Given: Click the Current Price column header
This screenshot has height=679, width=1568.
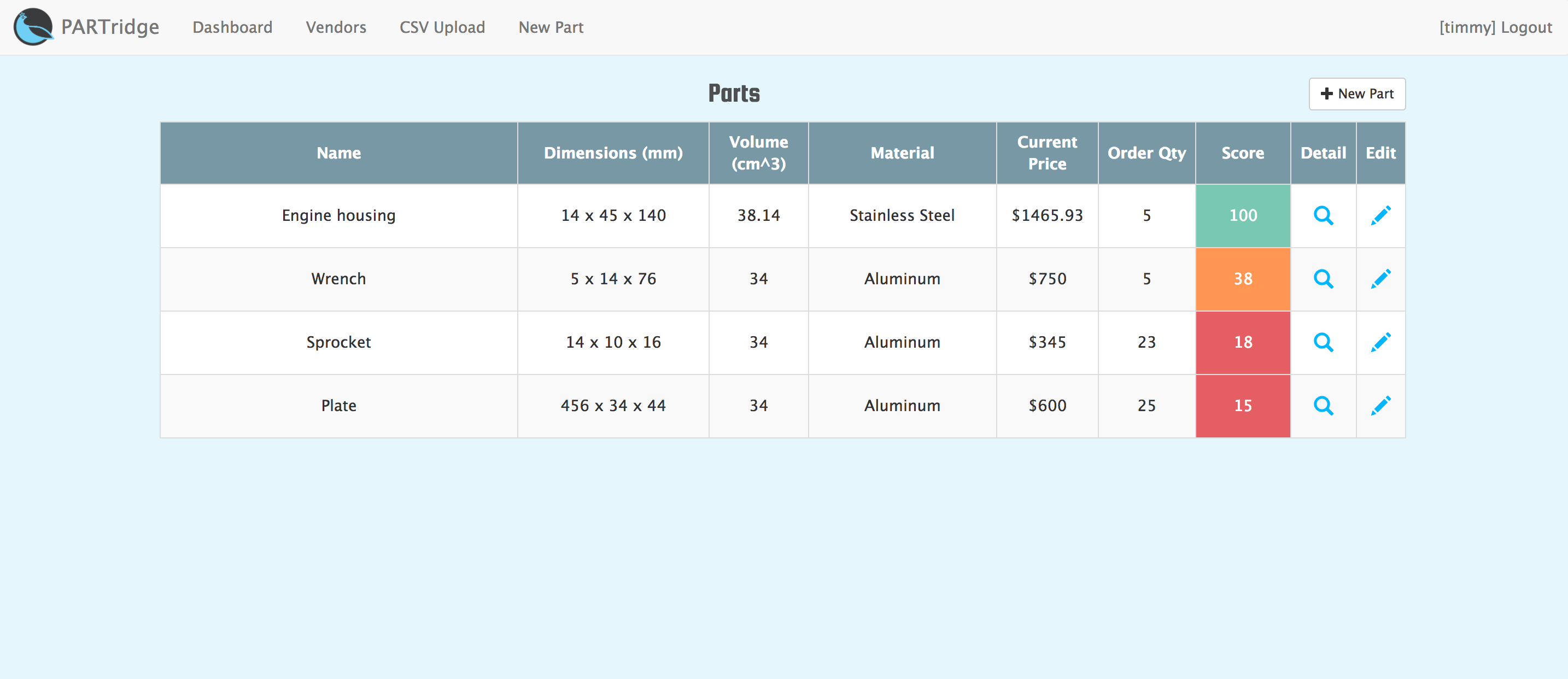Looking at the screenshot, I should click(x=1047, y=153).
